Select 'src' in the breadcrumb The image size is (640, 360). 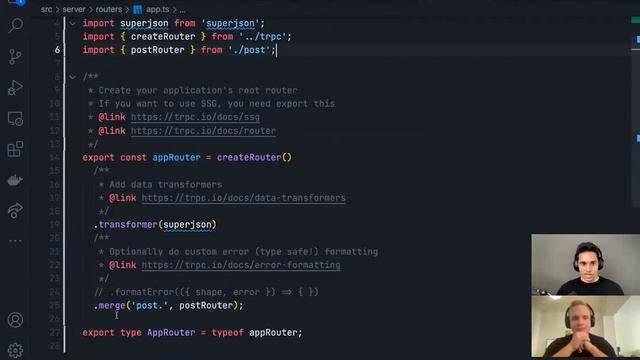(x=46, y=9)
